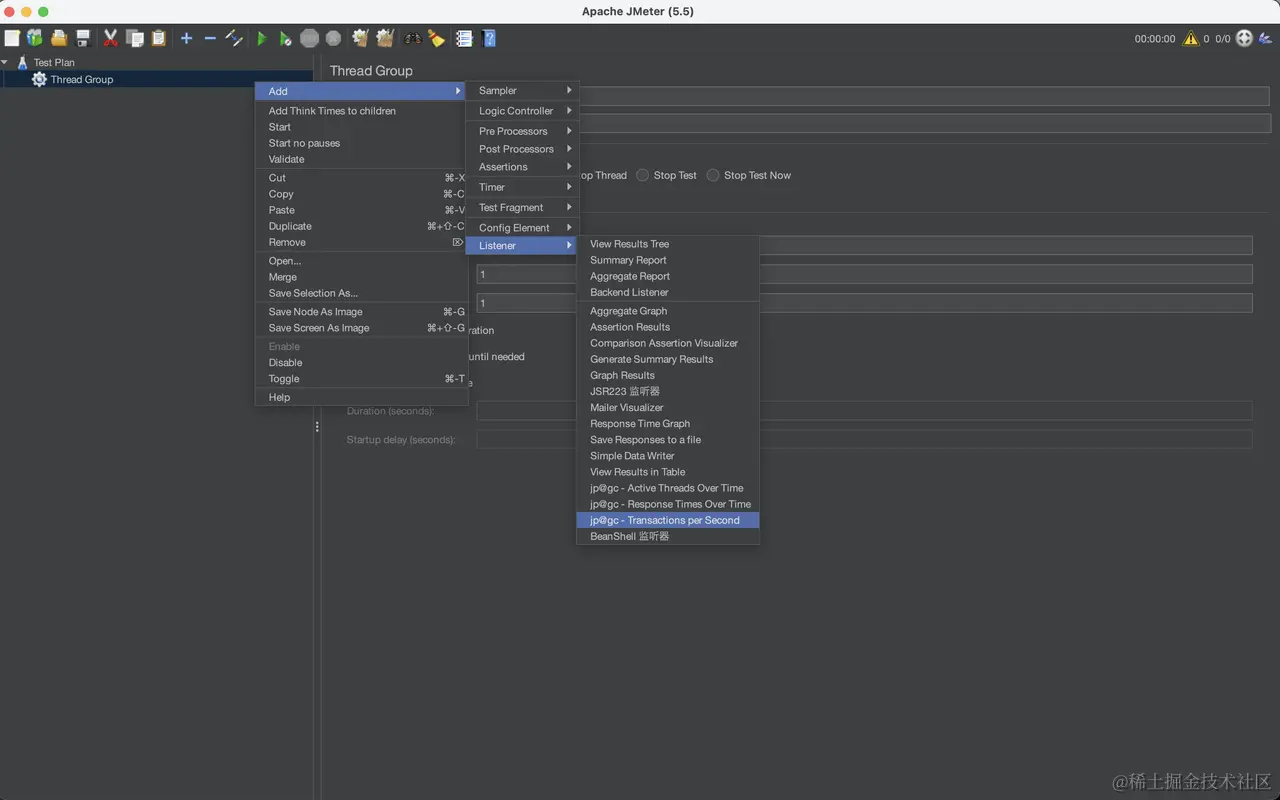Select View Results in Table listener
The height and width of the screenshot is (800, 1280).
coord(668,472)
